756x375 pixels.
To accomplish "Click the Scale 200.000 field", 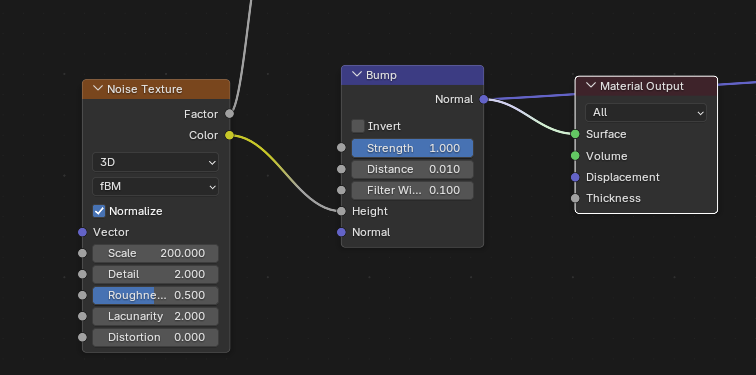I will 155,253.
